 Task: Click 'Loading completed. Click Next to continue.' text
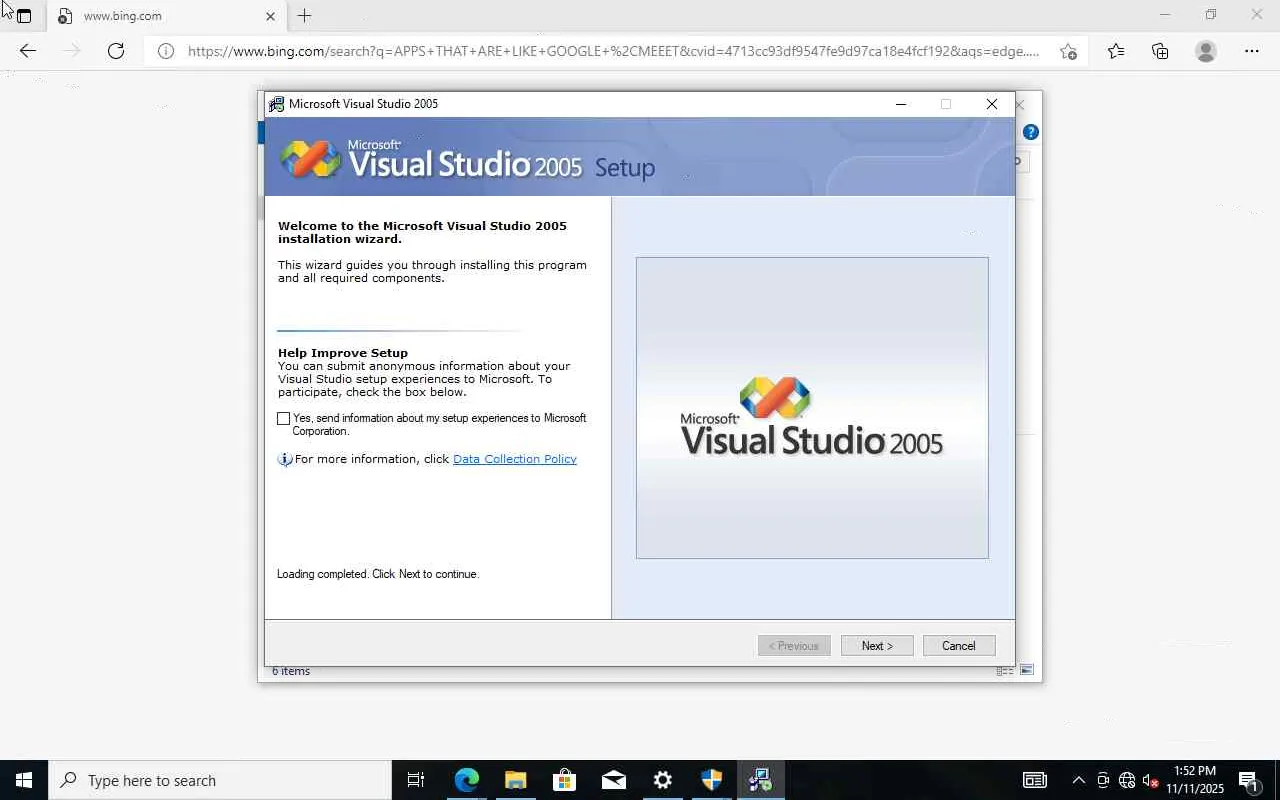(378, 574)
